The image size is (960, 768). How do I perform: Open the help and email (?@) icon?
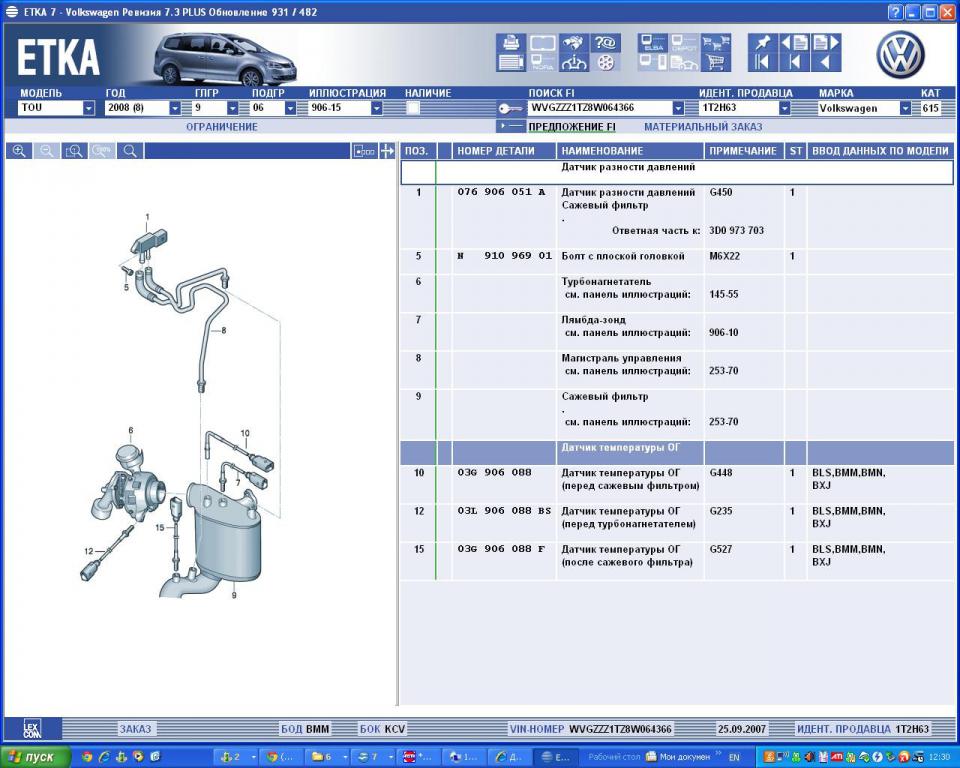[606, 42]
